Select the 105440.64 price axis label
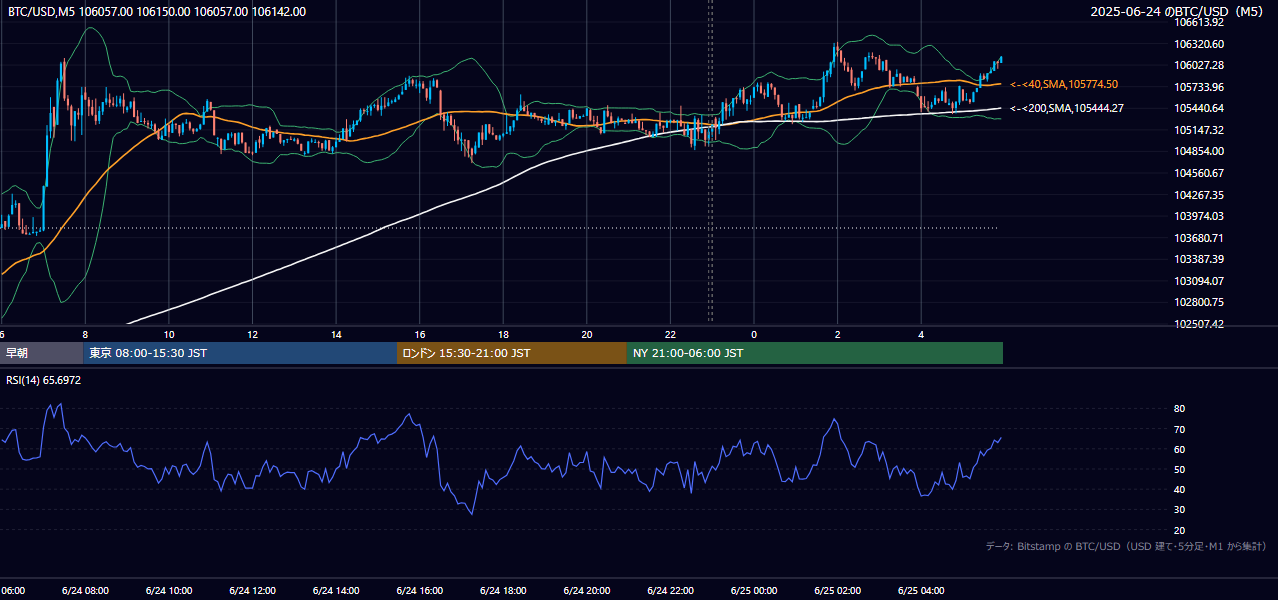1278x600 pixels. pyautogui.click(x=1199, y=108)
